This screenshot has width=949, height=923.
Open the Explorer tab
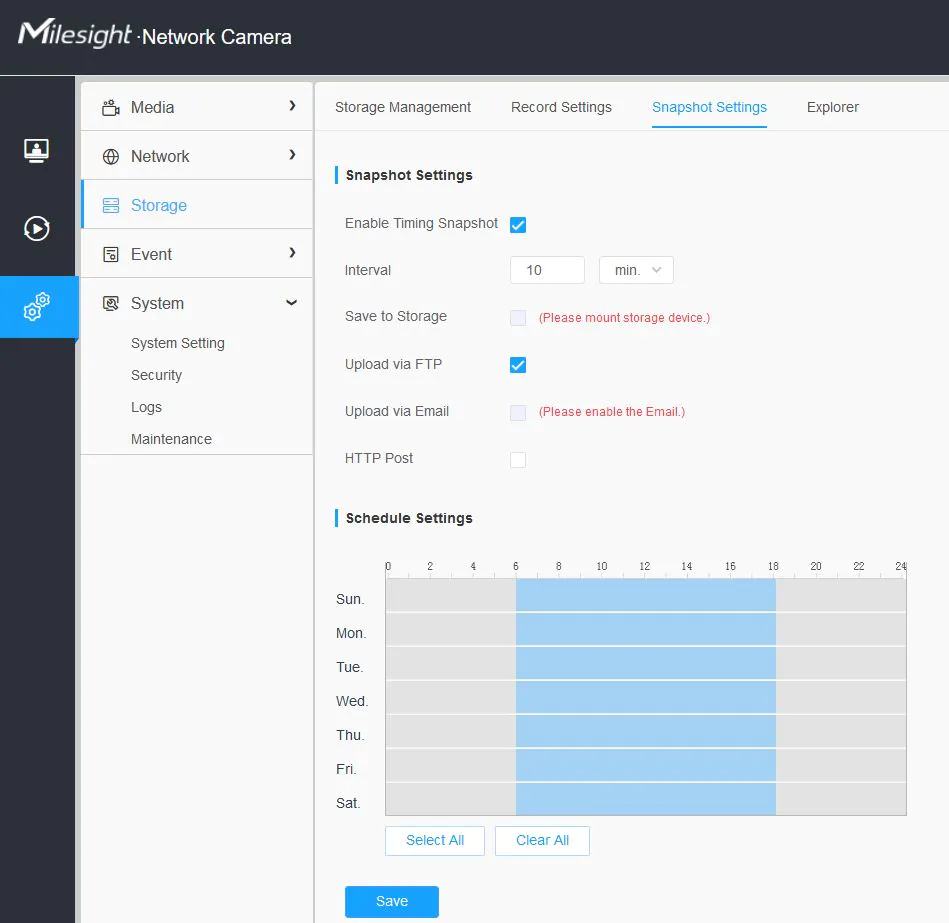point(832,107)
